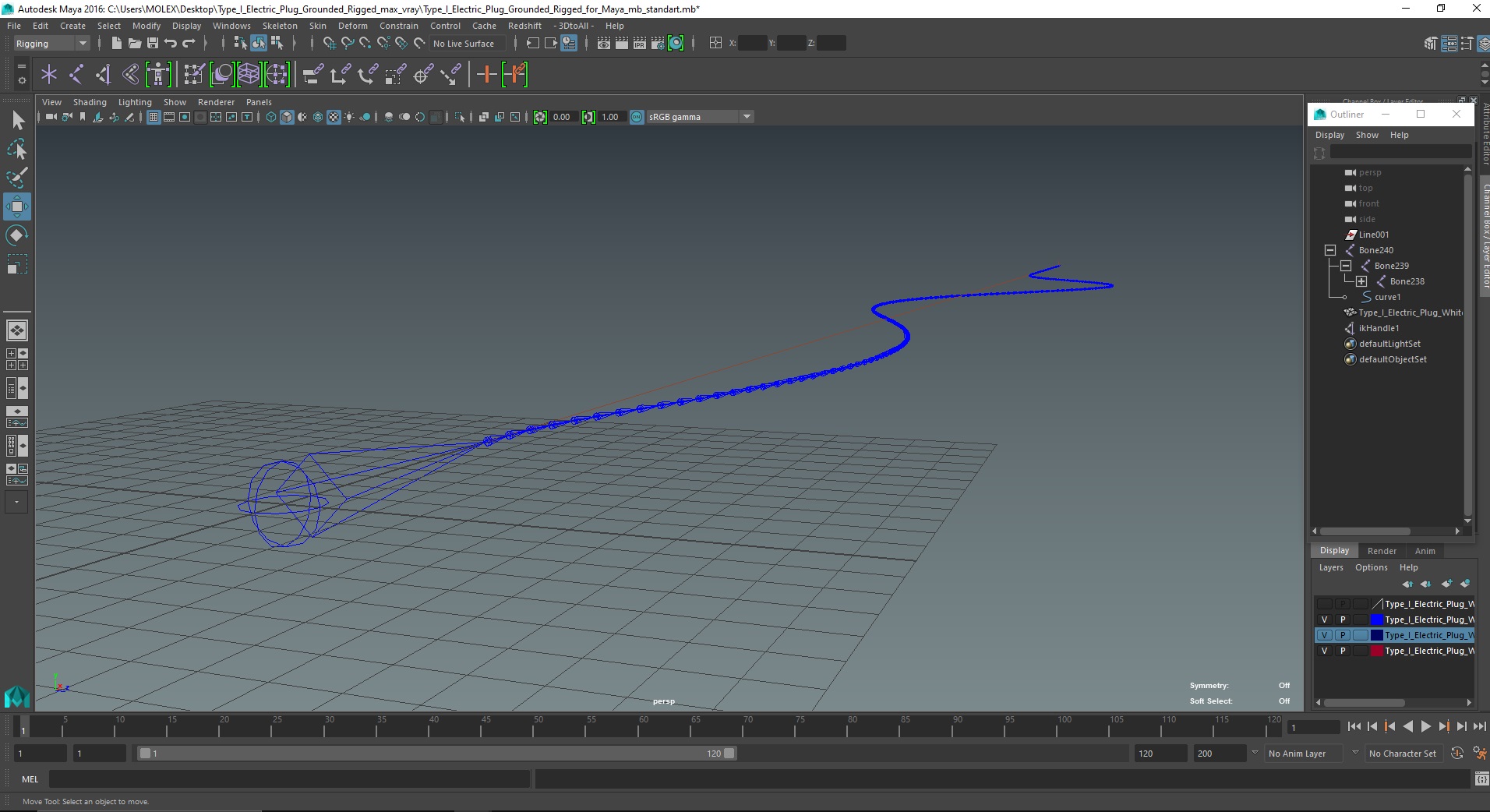Toggle visibility V of the red display layer
Image resolution: width=1490 pixels, height=812 pixels.
click(1324, 651)
